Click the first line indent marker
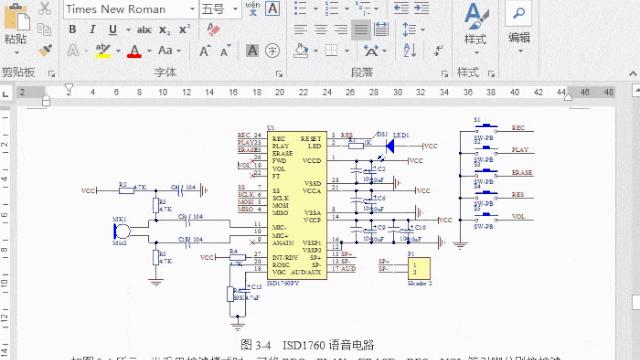The height and width of the screenshot is (360, 640). pyautogui.click(x=69, y=87)
